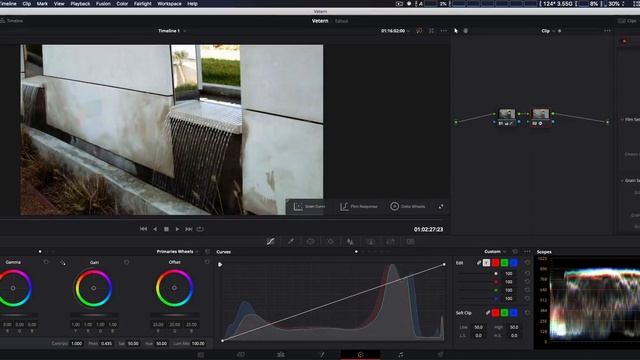640x360 pixels.
Task: Open the viewer options menu
Action: [444, 31]
